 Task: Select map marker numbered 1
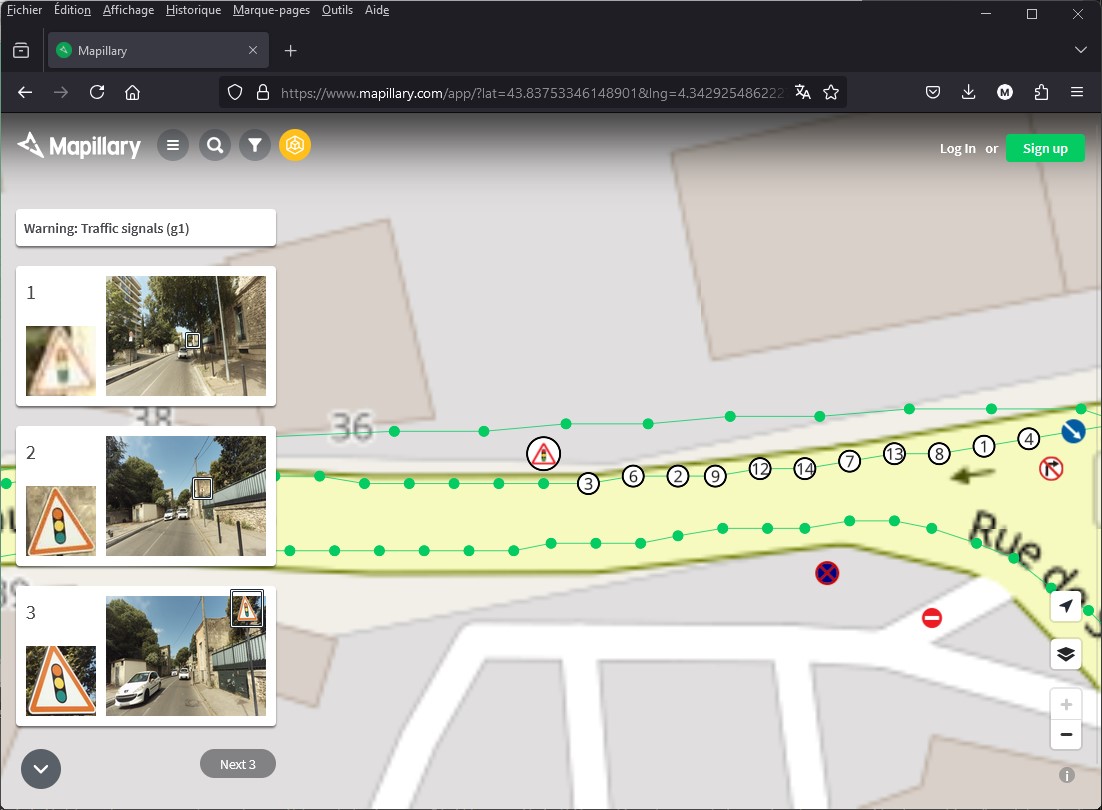[984, 446]
